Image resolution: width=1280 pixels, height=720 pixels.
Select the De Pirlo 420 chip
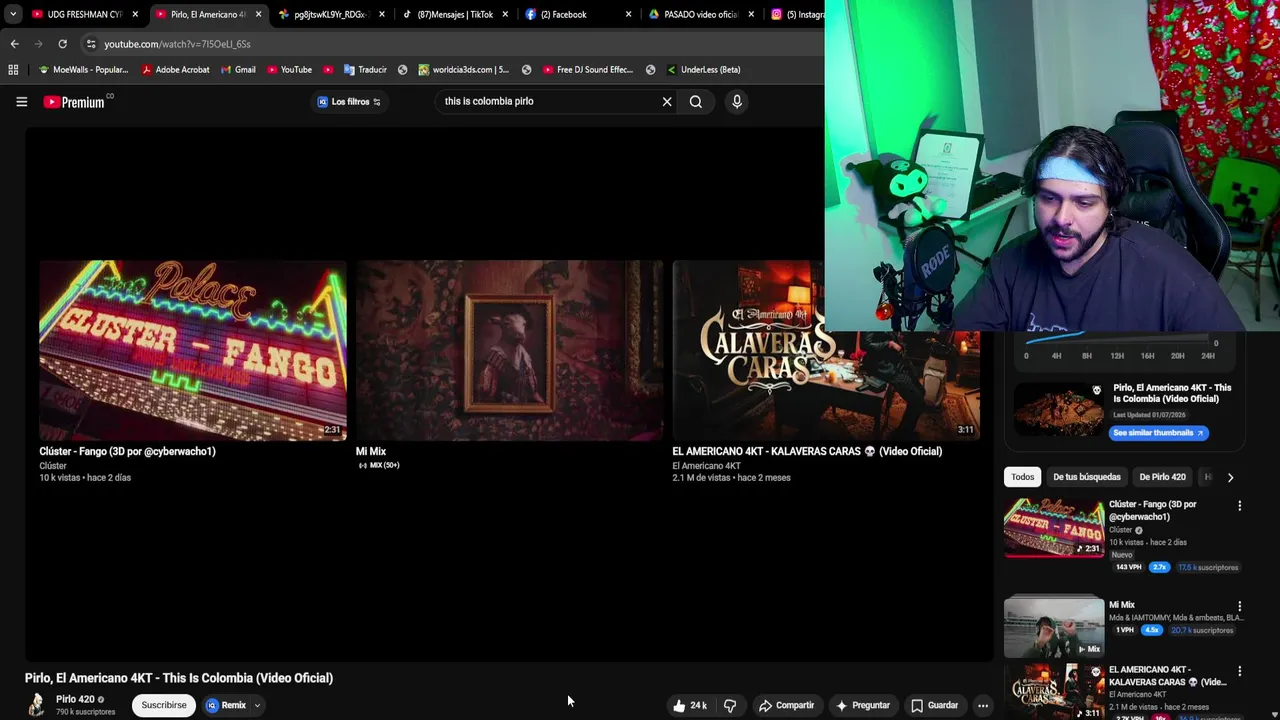tap(1162, 477)
